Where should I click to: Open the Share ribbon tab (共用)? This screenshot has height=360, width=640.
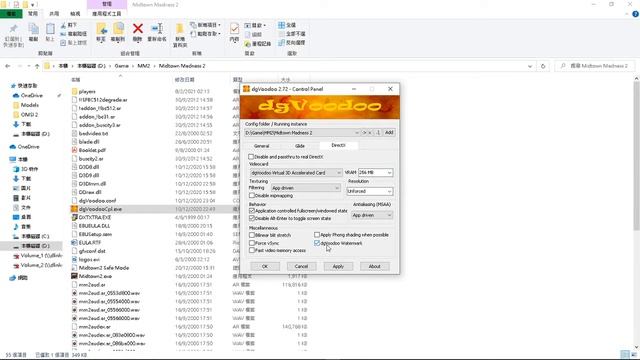[x=54, y=13]
